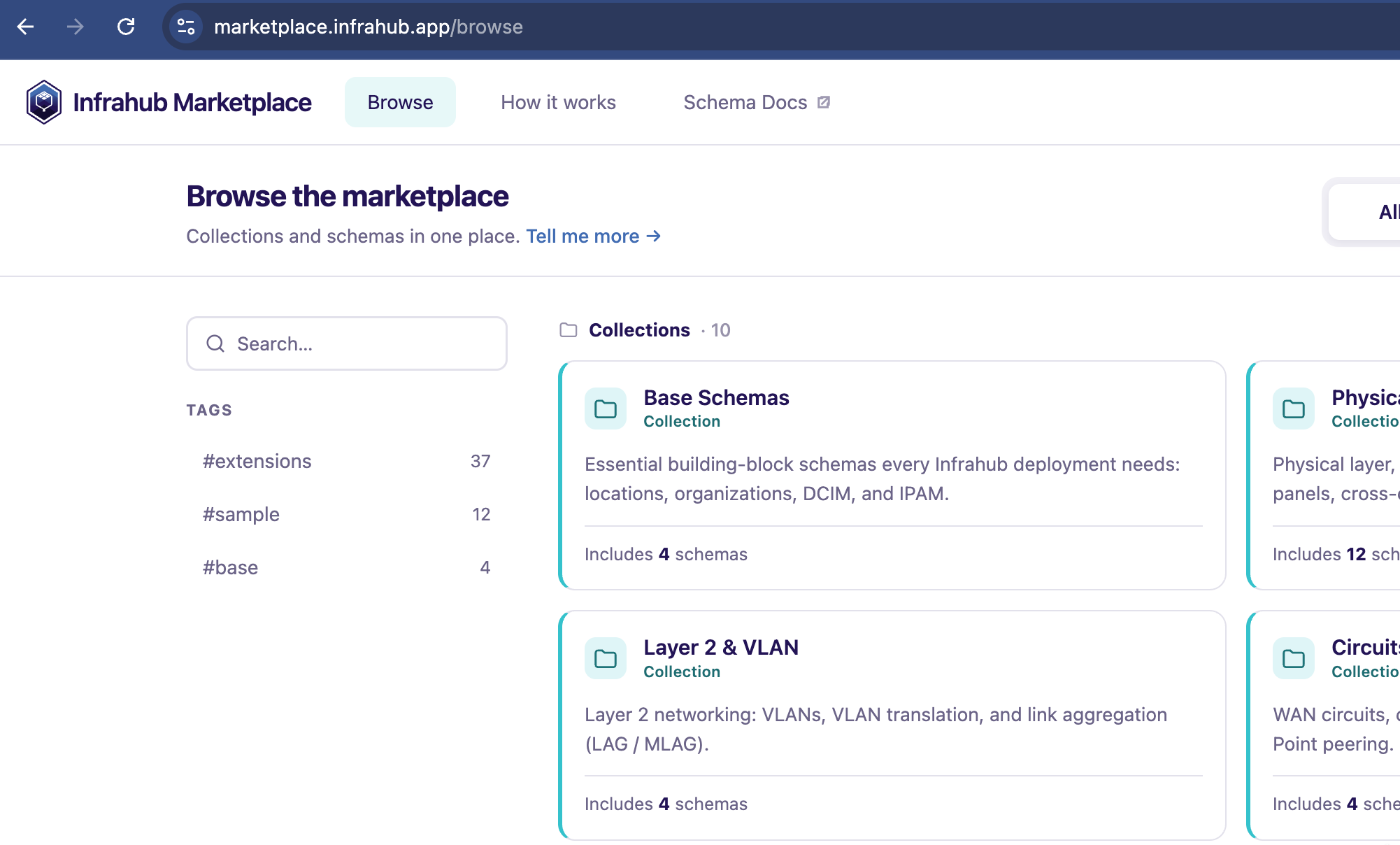This screenshot has height=845, width=1400.
Task: Click the Layer 2 & VLAN description text
Action: 876,729
